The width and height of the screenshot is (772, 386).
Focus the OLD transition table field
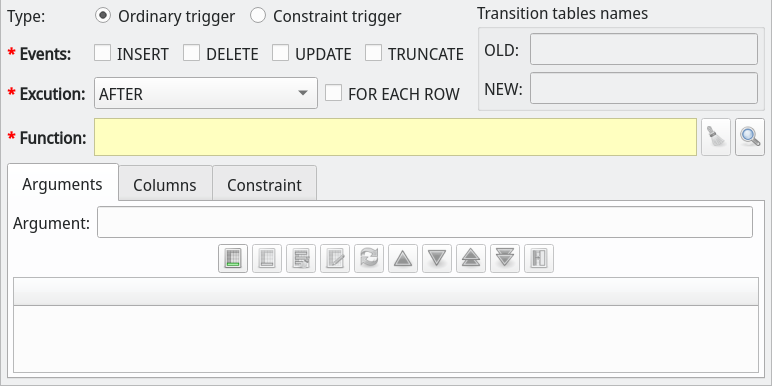click(644, 49)
